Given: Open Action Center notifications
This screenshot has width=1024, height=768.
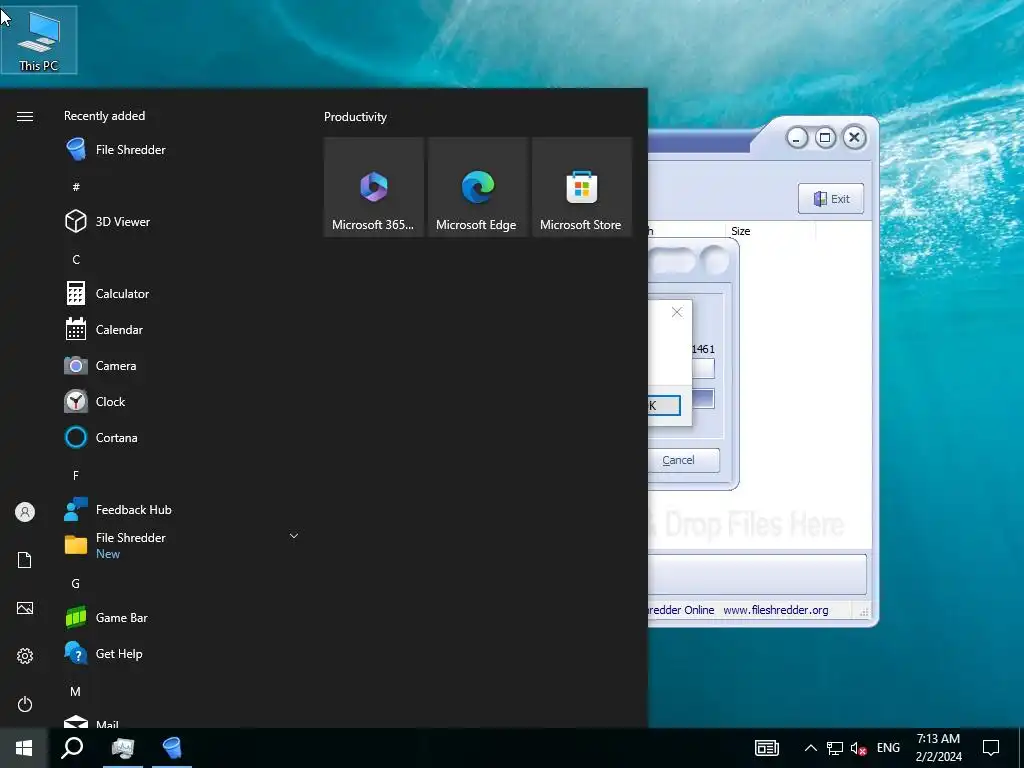Looking at the screenshot, I should tap(991, 748).
